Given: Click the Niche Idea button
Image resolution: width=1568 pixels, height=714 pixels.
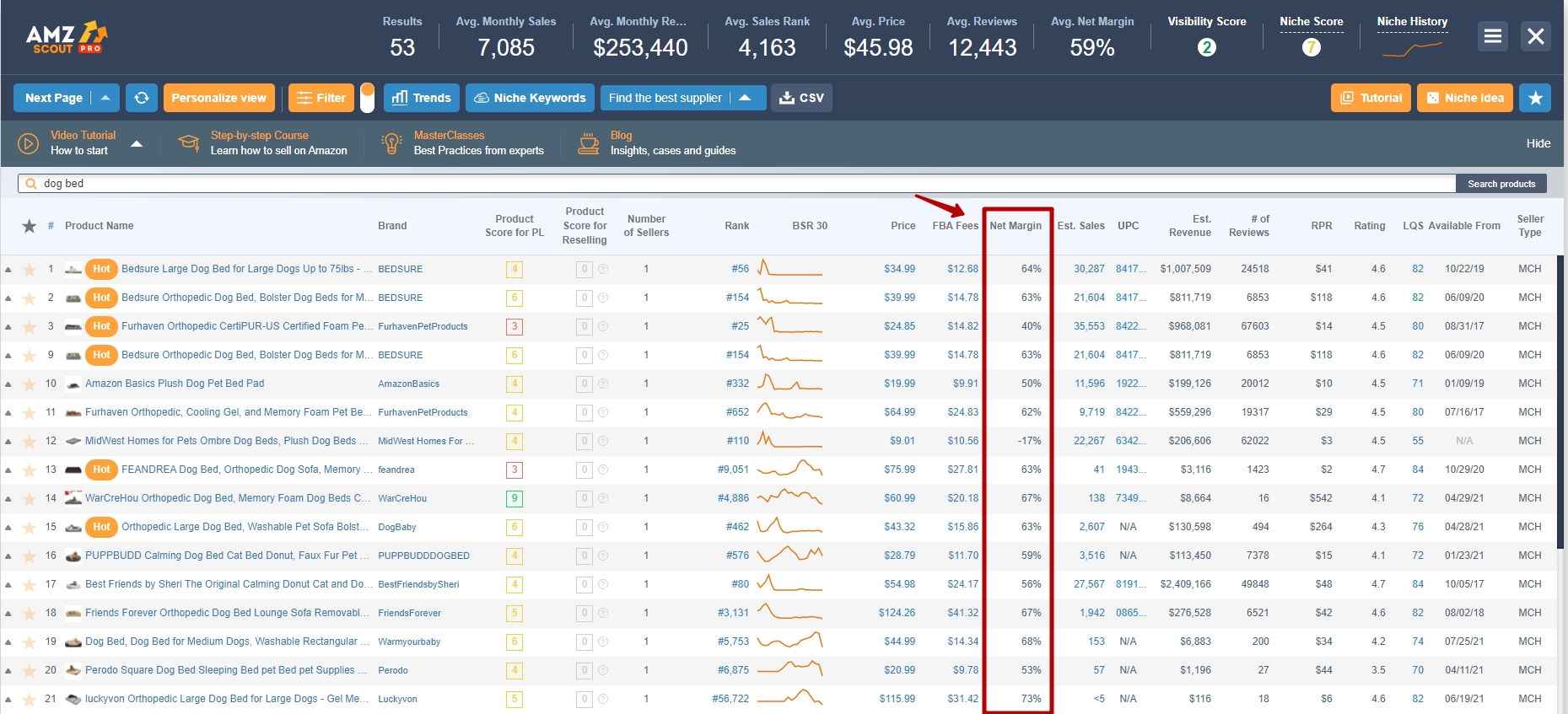Looking at the screenshot, I should click(1465, 98).
